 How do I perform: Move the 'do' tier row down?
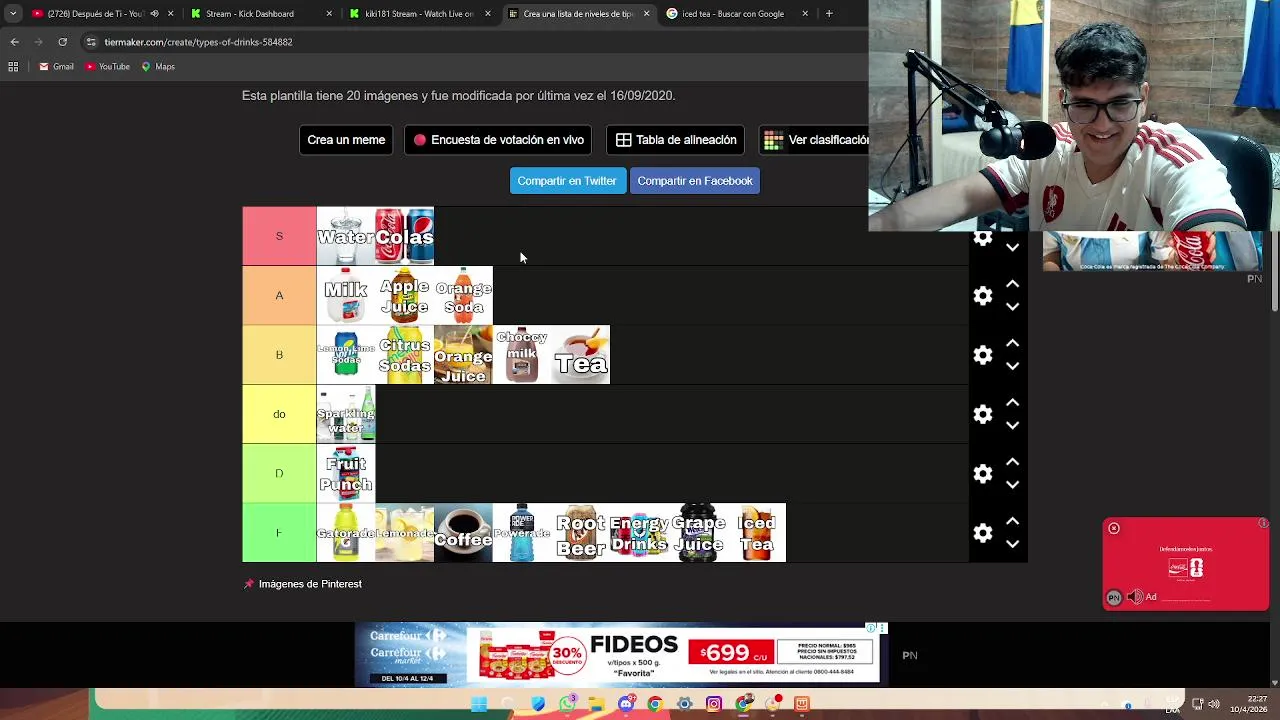tap(1012, 425)
